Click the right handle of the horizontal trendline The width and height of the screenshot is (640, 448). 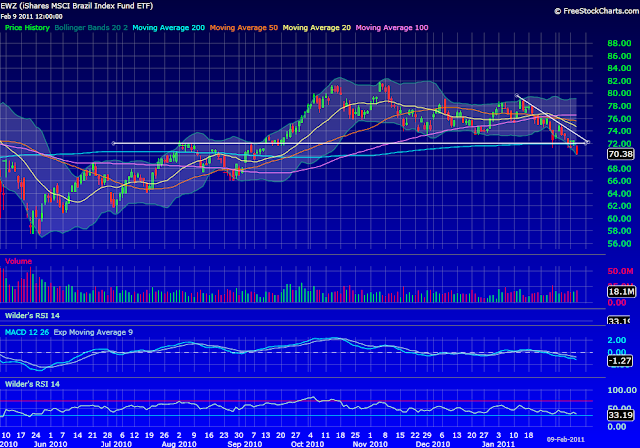pos(587,142)
